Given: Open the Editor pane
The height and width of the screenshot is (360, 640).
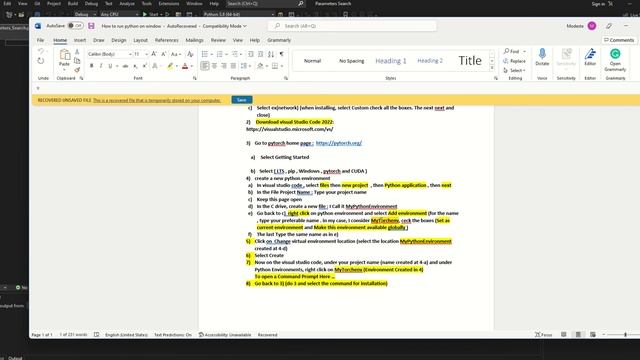Looking at the screenshot, I should pos(590,57).
